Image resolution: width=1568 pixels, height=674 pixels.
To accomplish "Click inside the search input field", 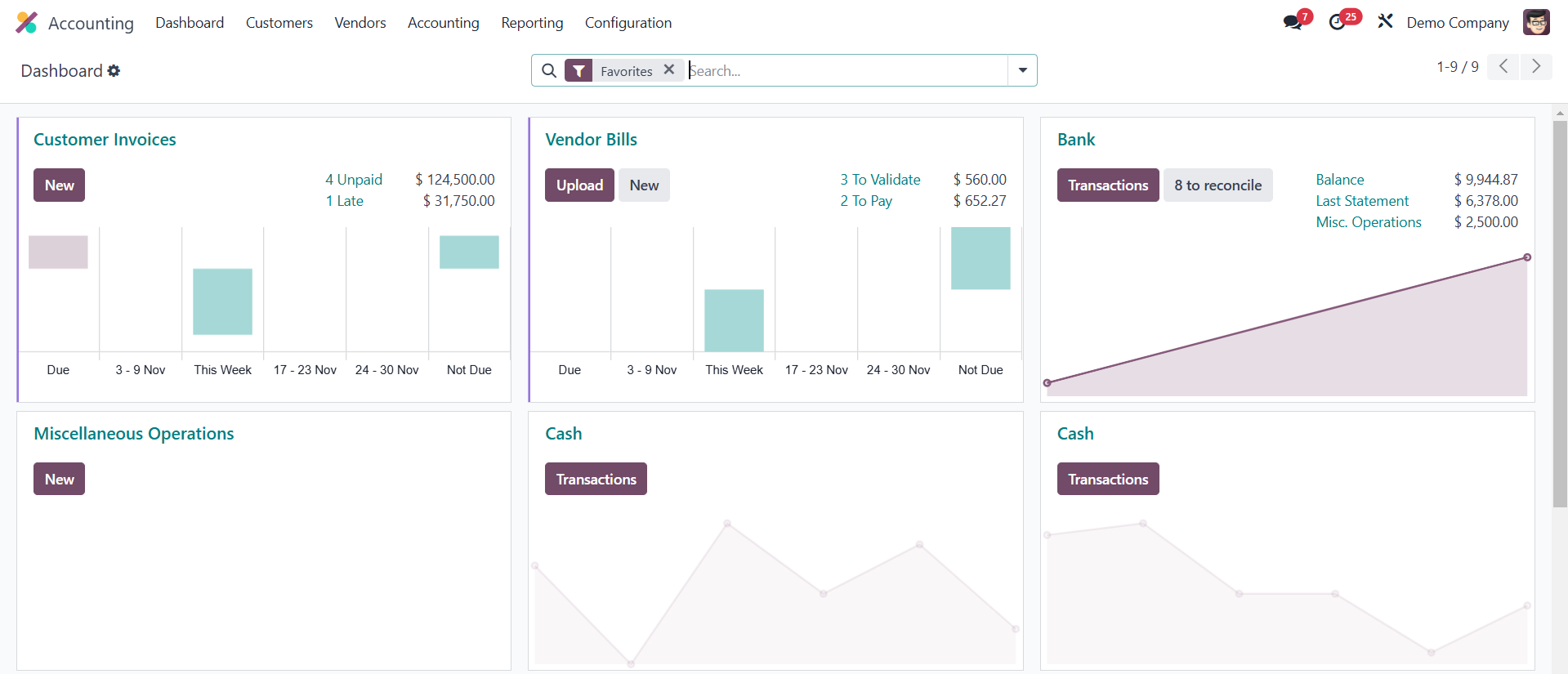I will coord(846,71).
